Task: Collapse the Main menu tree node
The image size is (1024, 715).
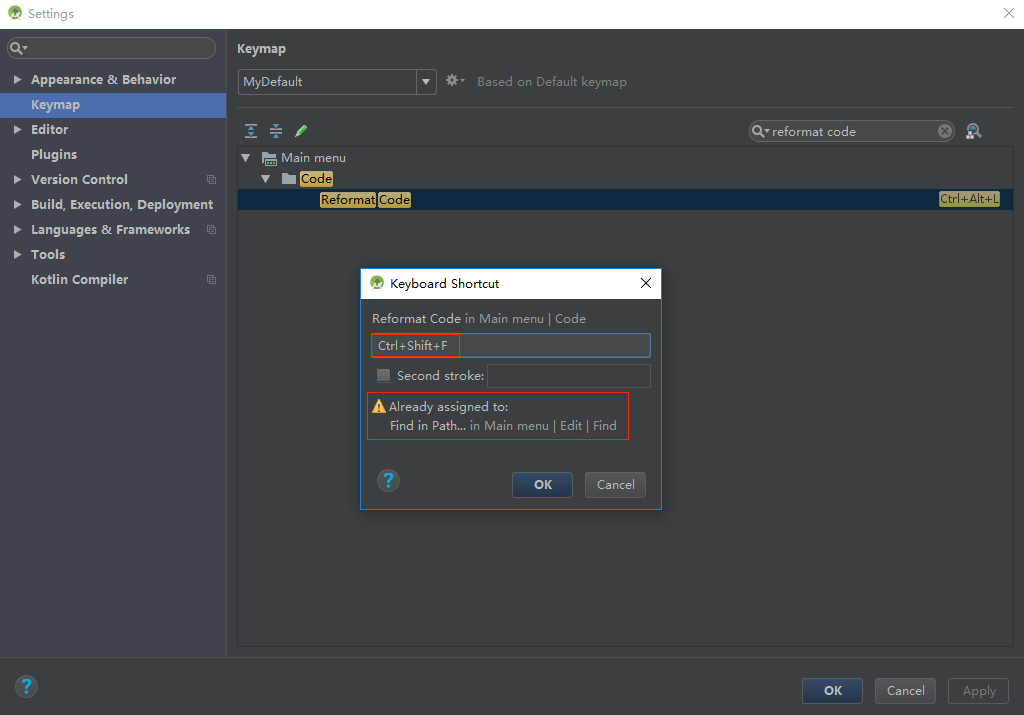Action: coord(246,157)
